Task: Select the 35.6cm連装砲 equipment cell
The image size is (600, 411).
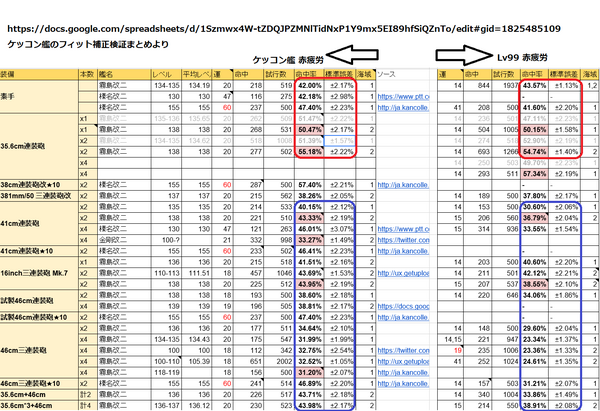Action: click(x=38, y=150)
